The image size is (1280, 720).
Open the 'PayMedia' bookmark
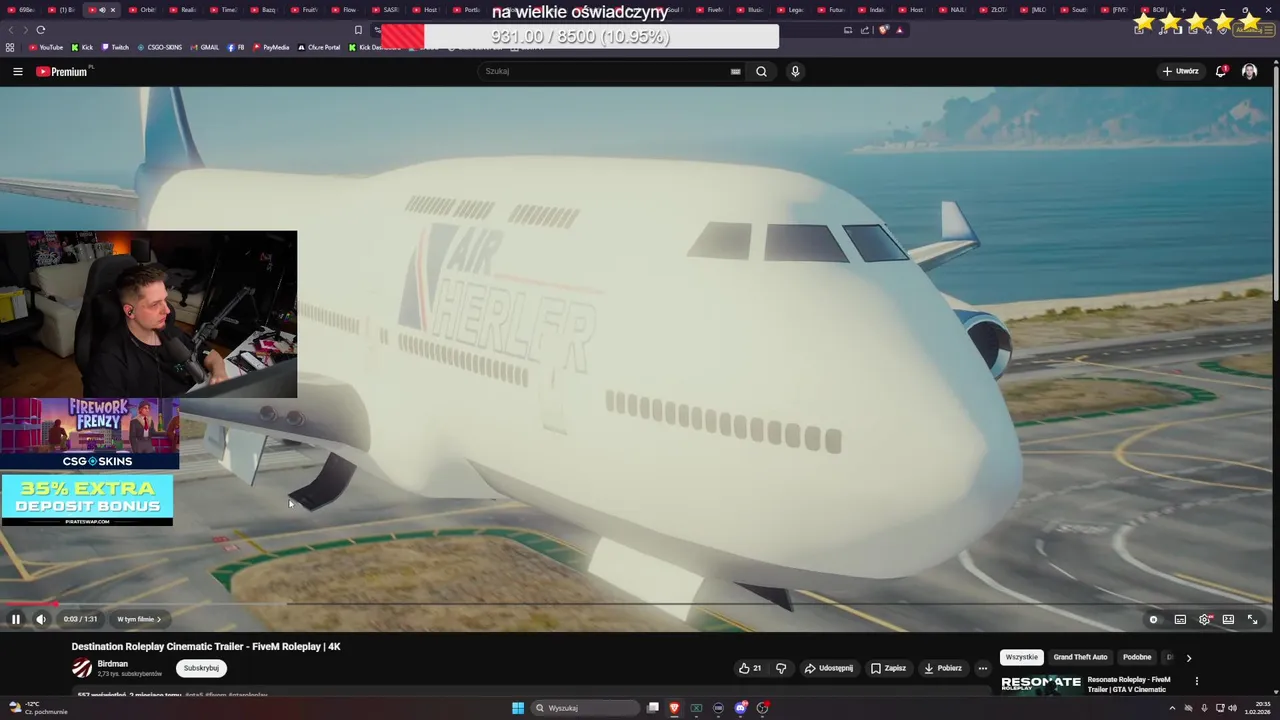tap(271, 47)
